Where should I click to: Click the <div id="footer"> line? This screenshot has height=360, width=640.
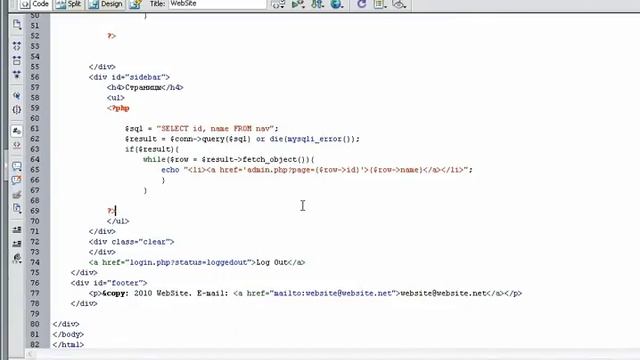pos(109,283)
